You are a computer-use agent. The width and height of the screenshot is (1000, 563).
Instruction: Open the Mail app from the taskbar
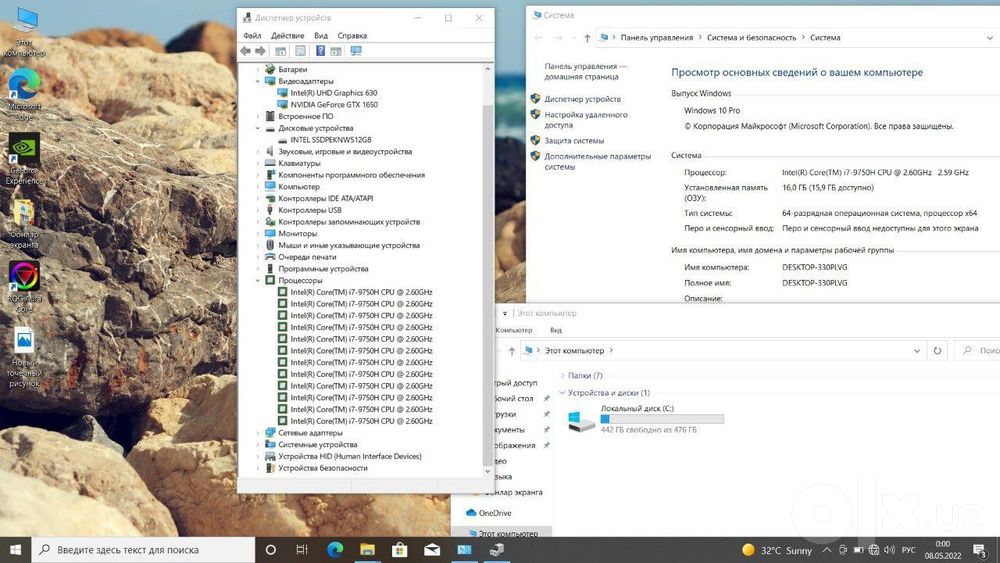432,550
